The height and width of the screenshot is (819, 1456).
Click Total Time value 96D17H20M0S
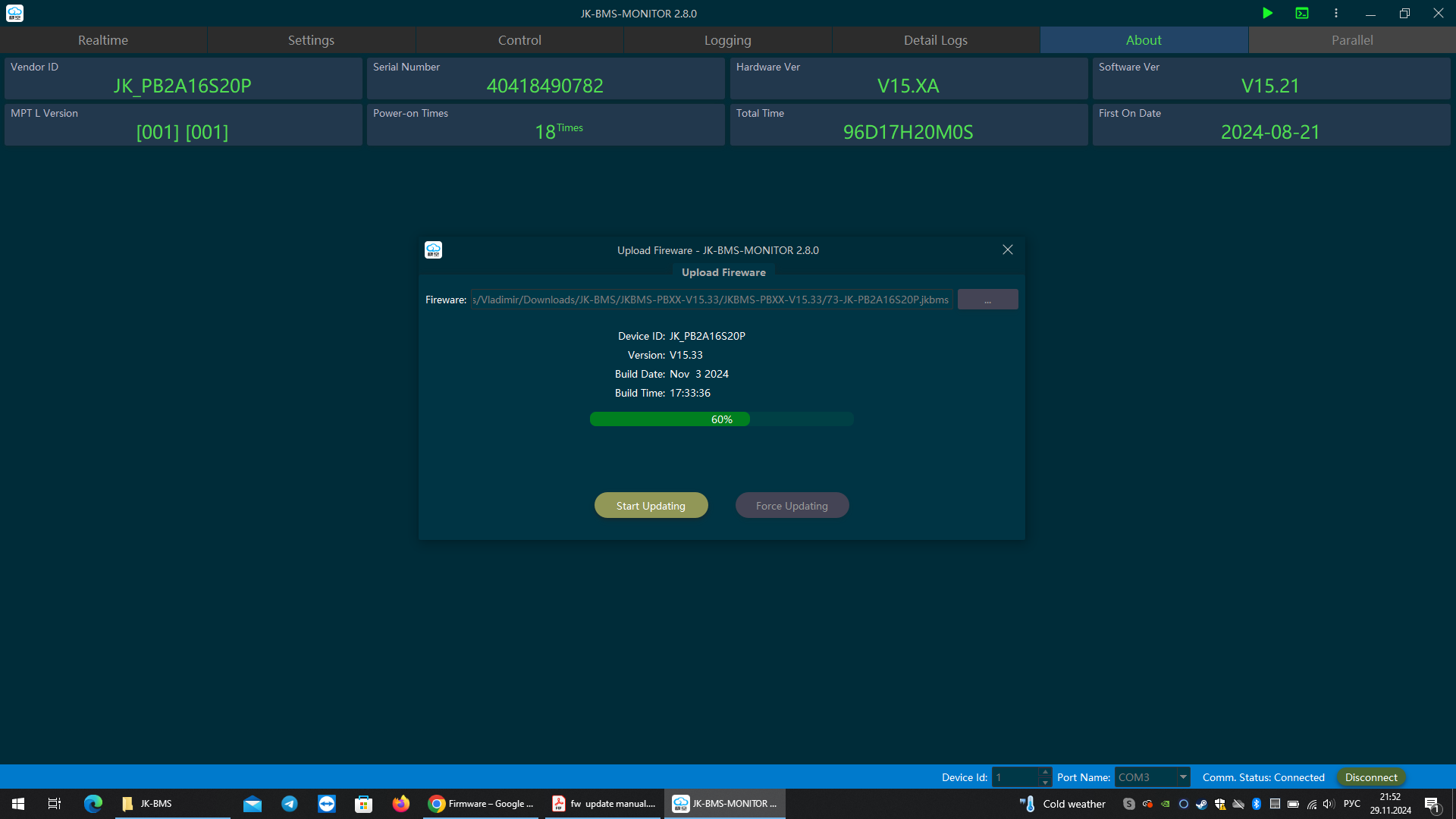pyautogui.click(x=908, y=132)
